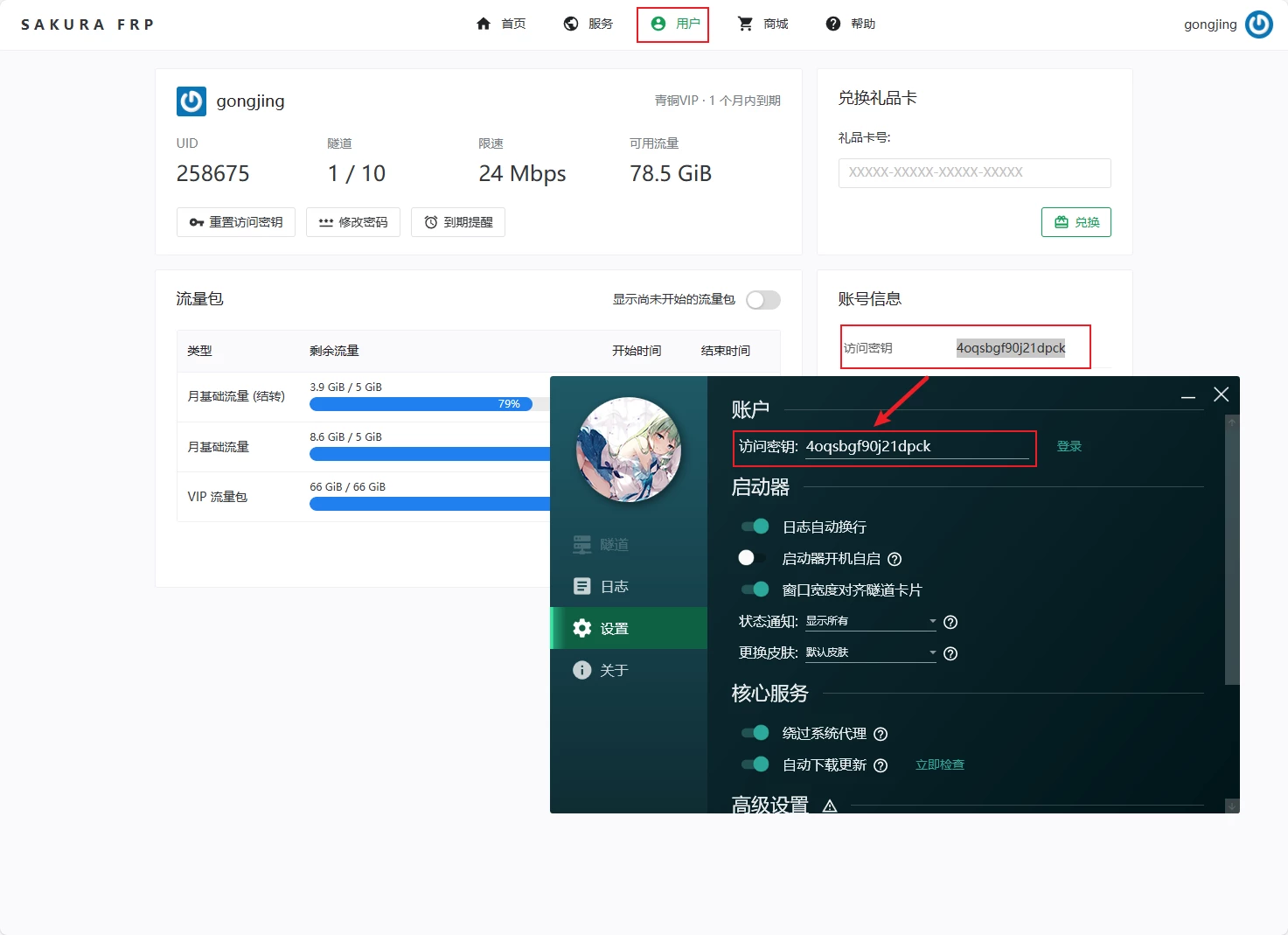Turn off bypass system proxy switch
The height and width of the screenshot is (935, 1288).
pos(755,733)
